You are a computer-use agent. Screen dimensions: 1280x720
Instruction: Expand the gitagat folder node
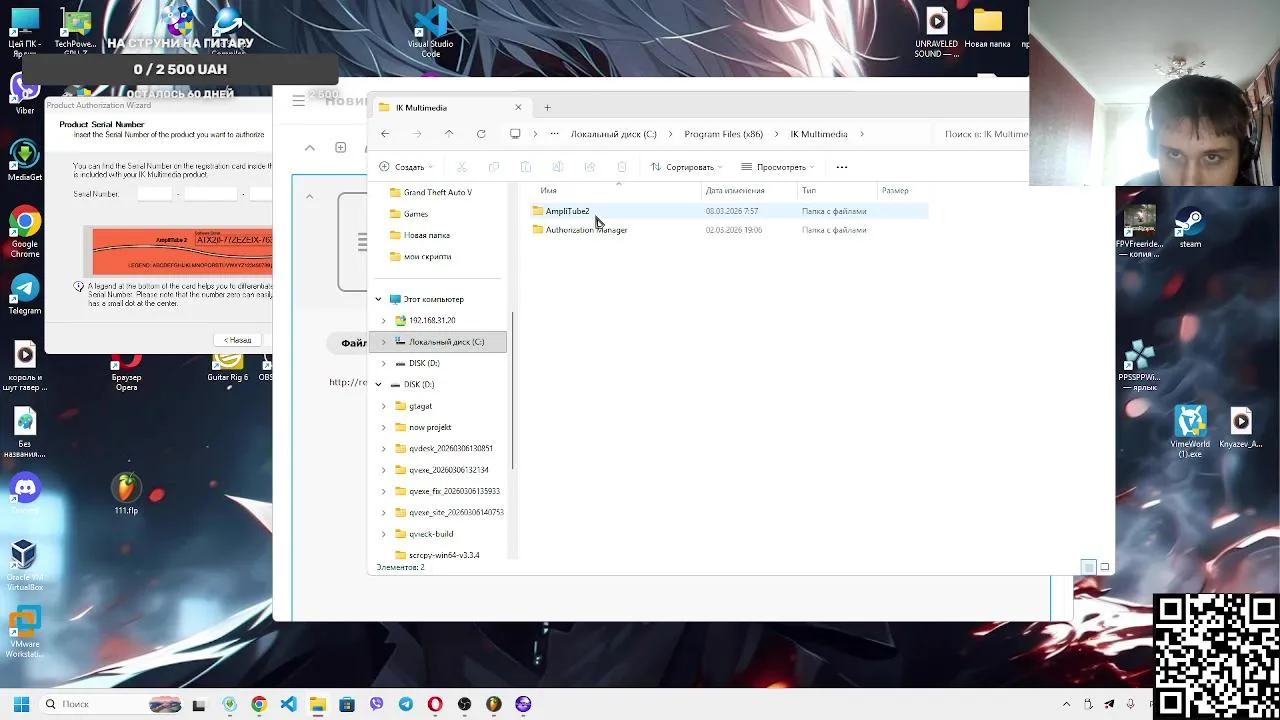pyautogui.click(x=383, y=406)
